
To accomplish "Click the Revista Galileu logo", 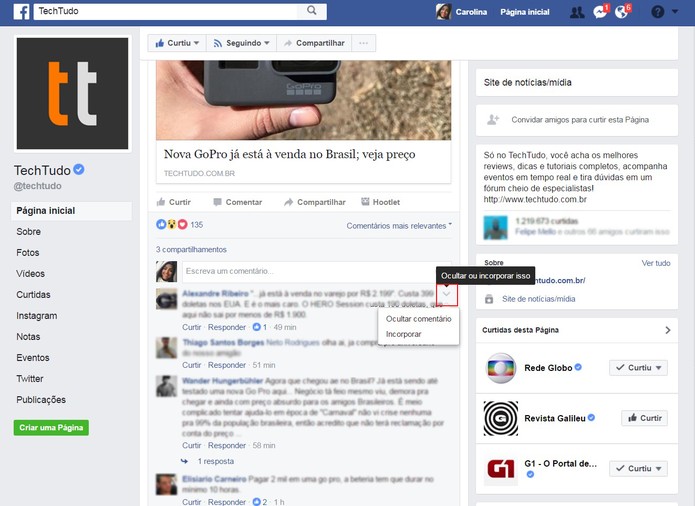I will tap(501, 418).
